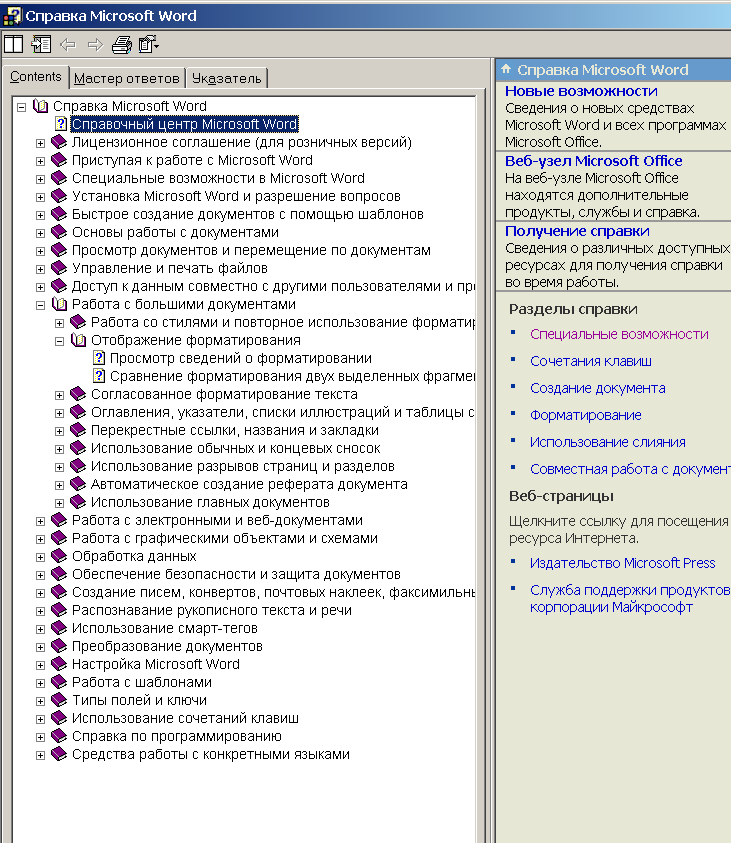Click the book icon beside Использование главных документов

(78, 502)
